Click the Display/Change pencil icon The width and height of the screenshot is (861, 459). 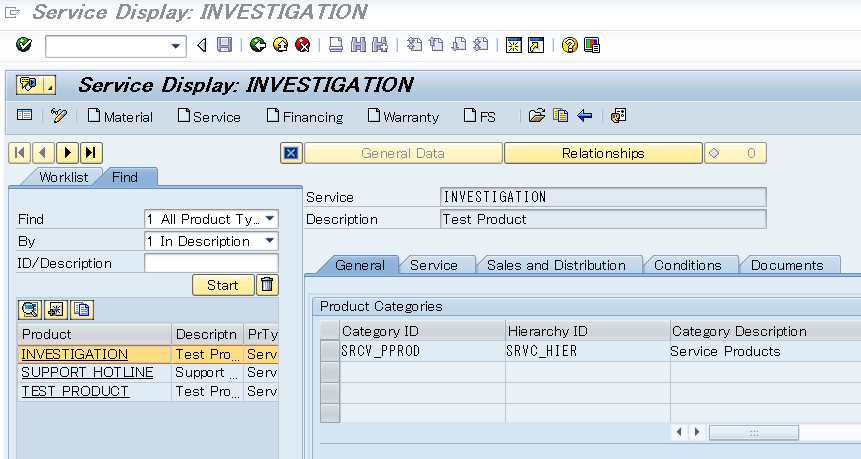pos(59,115)
